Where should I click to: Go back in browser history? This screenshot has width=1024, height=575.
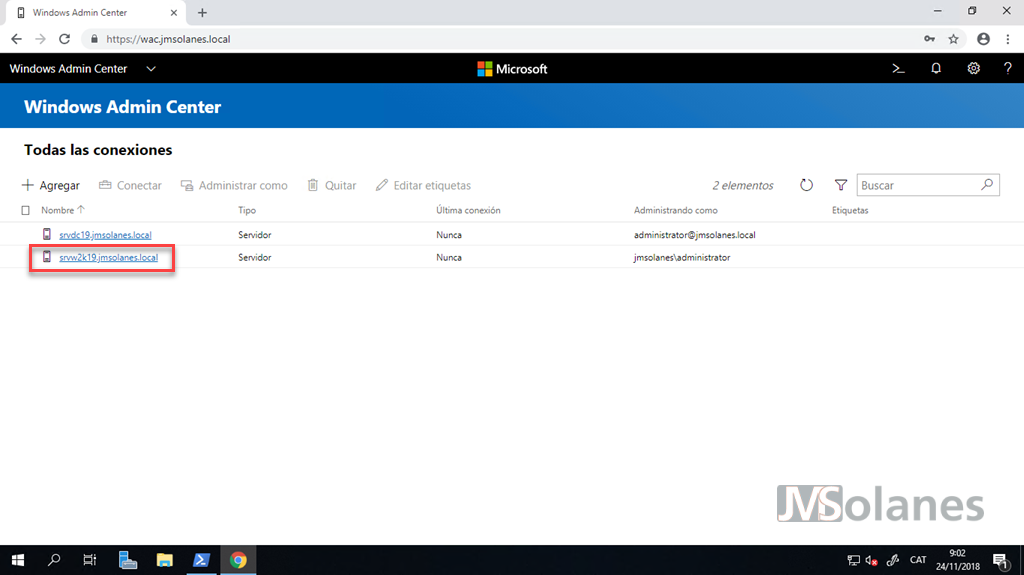tap(16, 39)
